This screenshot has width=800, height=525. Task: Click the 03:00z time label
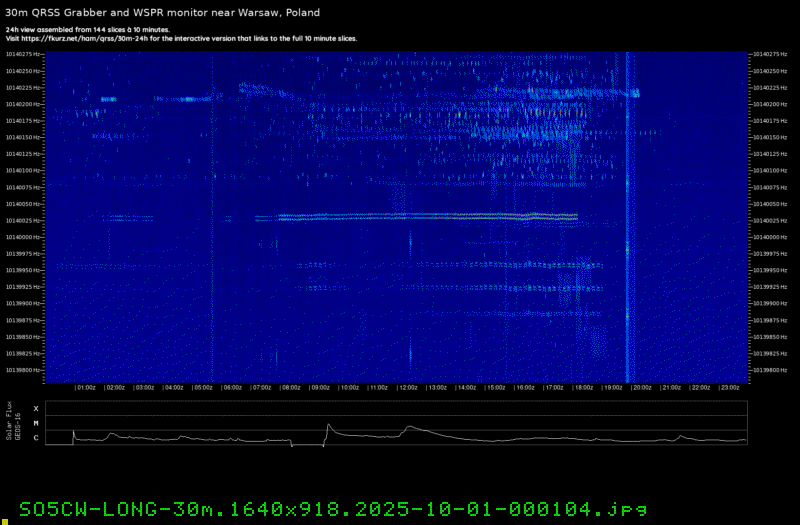click(144, 388)
